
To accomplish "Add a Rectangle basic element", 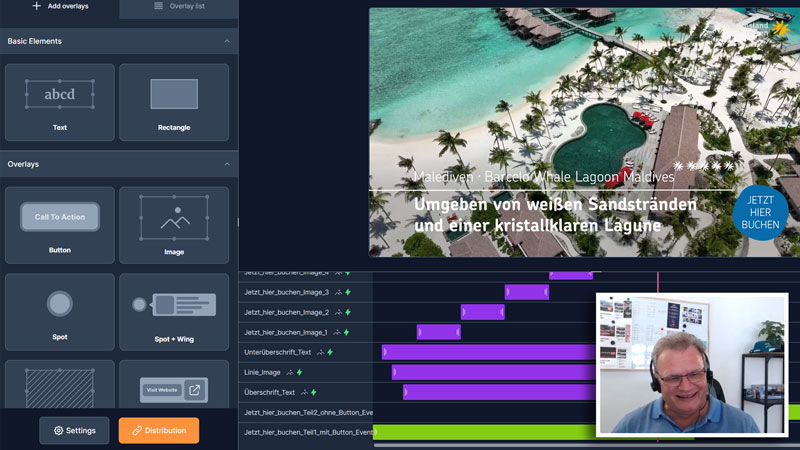I will pyautogui.click(x=174, y=102).
